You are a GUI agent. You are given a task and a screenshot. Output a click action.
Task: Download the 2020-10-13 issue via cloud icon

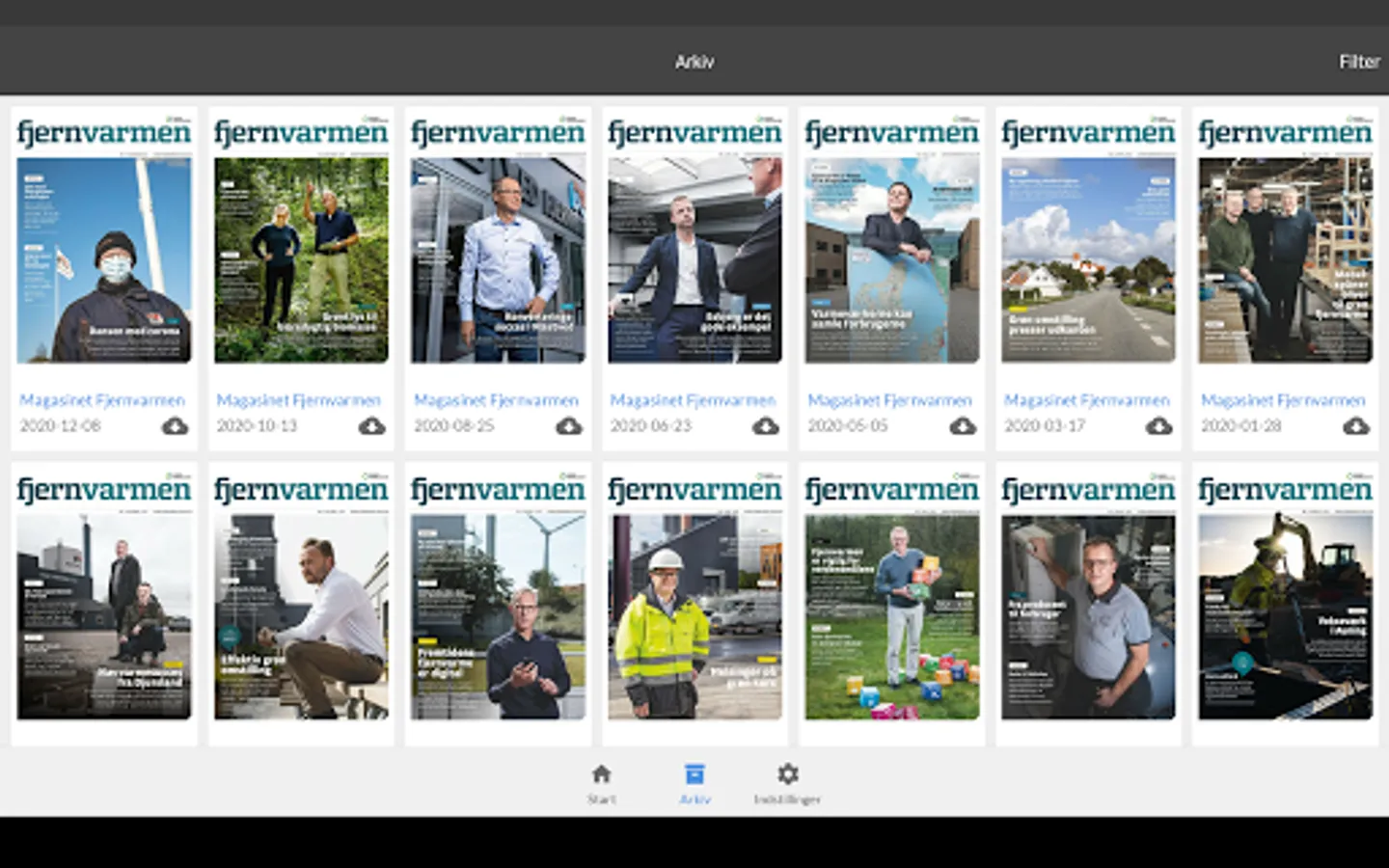371,425
